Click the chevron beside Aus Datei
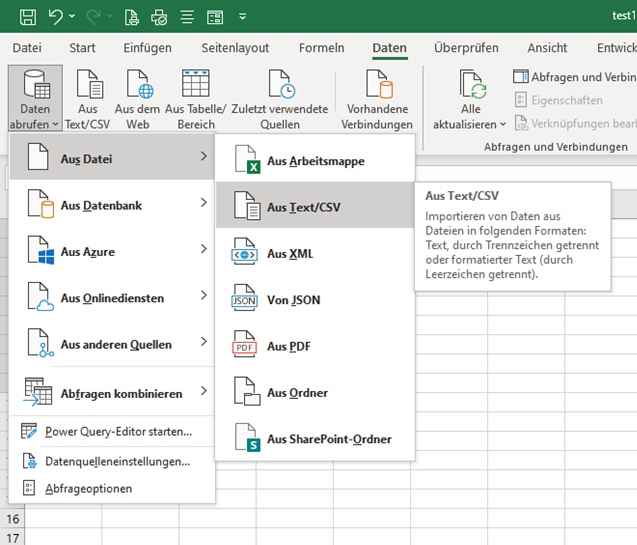The height and width of the screenshot is (545, 637). point(204,156)
